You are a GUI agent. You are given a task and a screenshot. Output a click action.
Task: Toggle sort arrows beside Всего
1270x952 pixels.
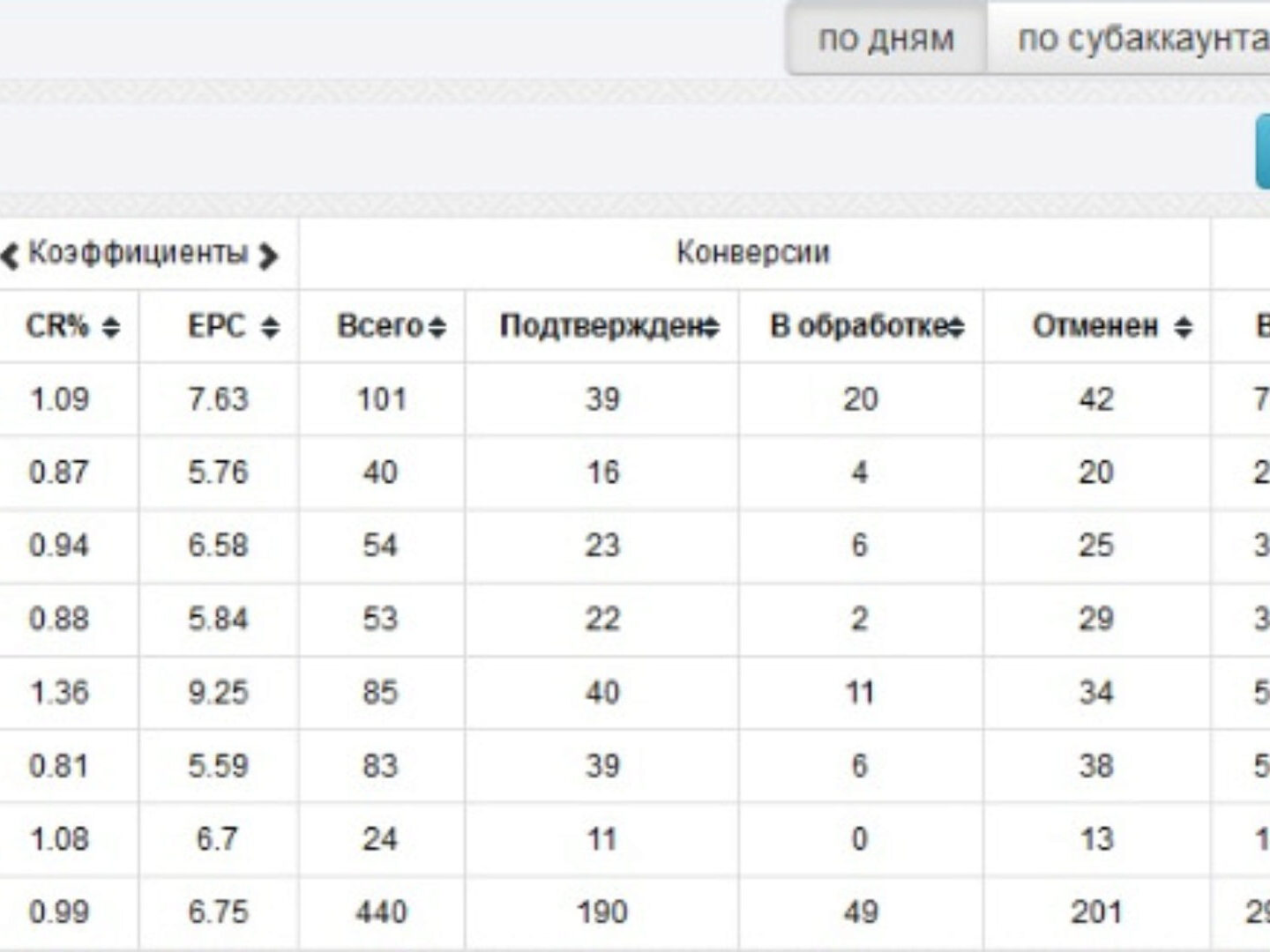tap(437, 328)
